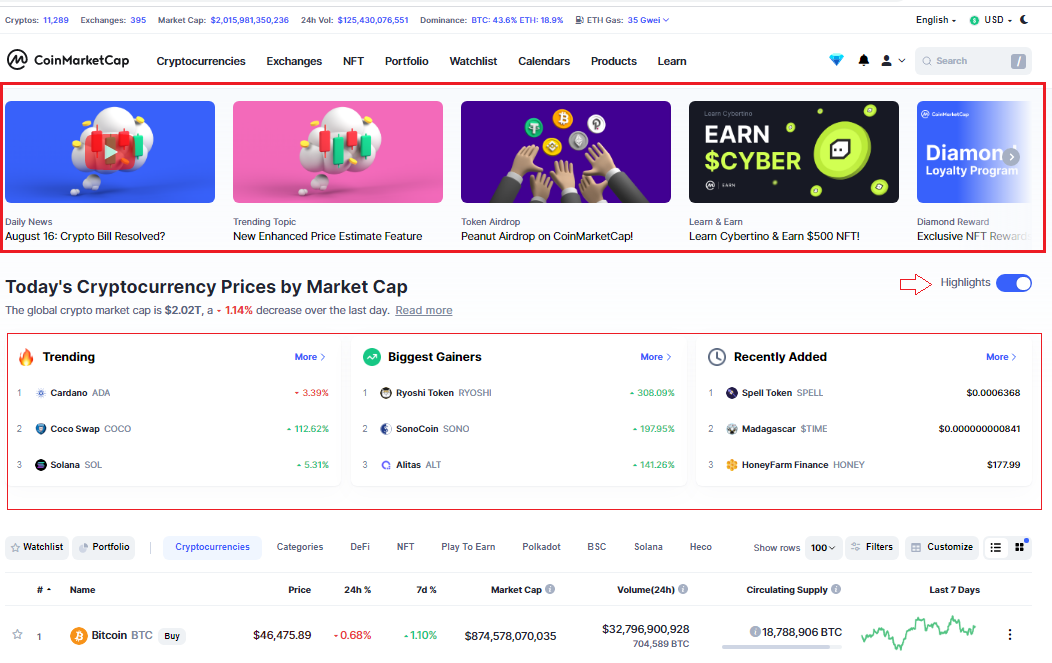Open the Products nav menu

click(x=613, y=61)
